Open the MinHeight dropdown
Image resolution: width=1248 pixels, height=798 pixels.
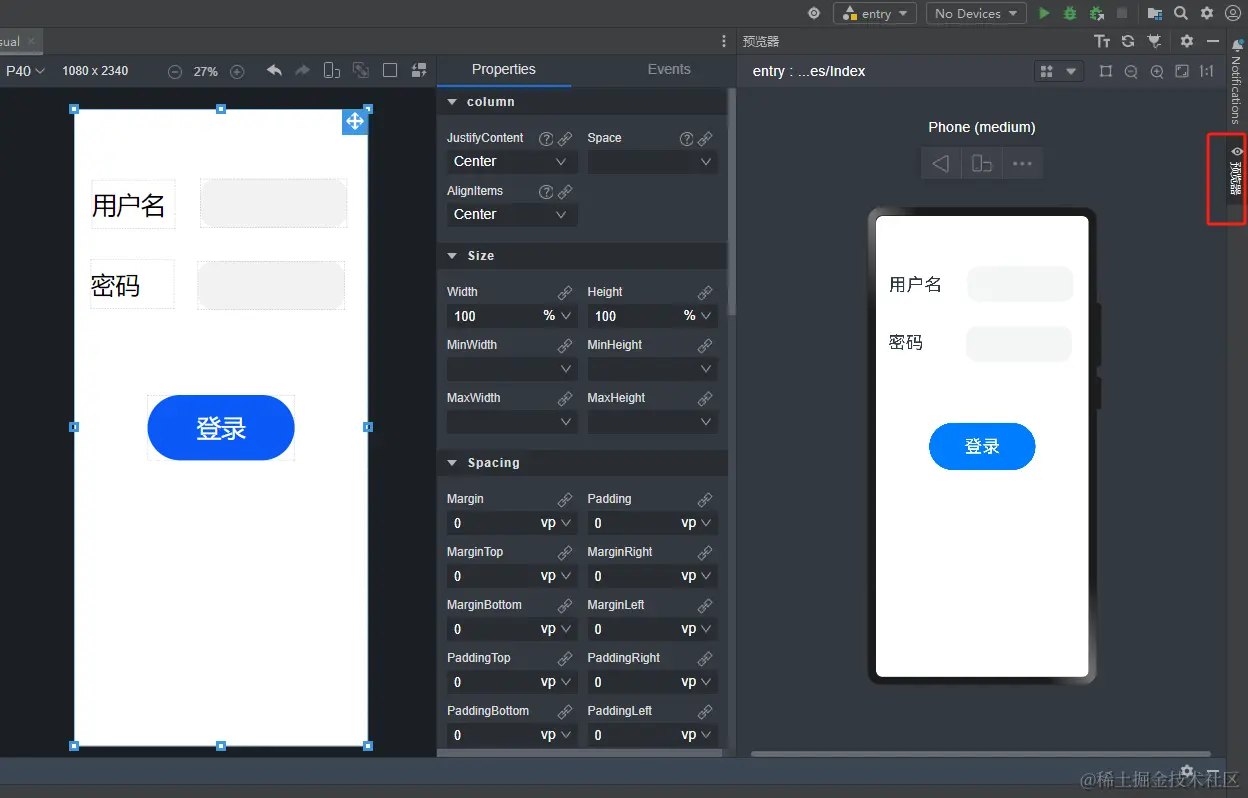652,369
